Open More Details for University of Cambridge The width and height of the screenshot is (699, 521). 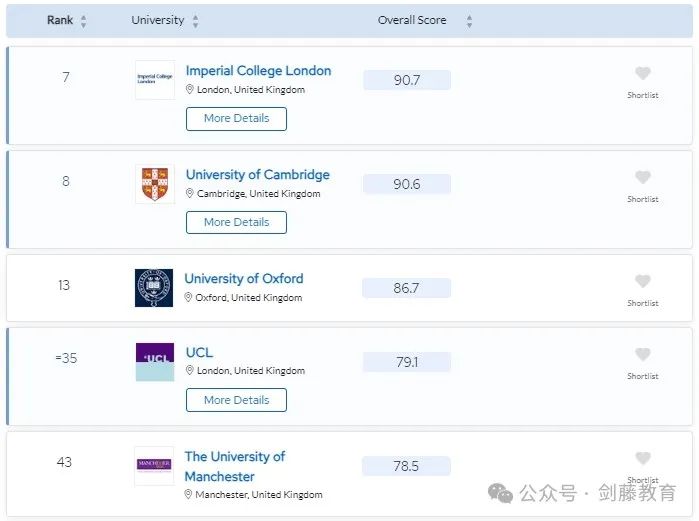236,222
